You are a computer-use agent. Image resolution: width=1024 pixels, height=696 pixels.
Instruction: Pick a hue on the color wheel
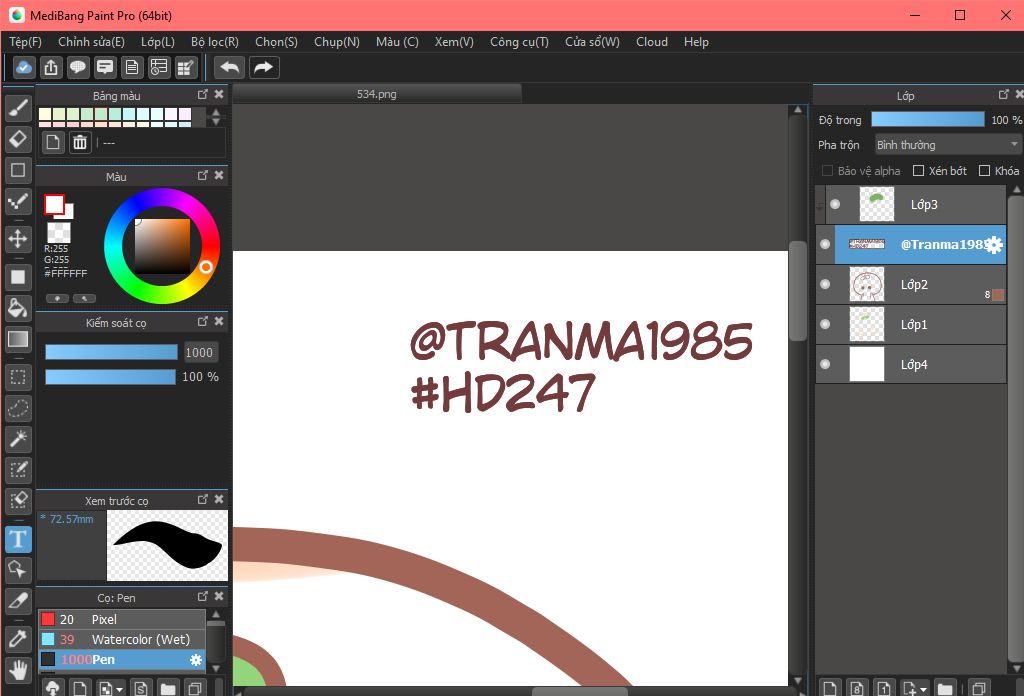[x=162, y=245]
